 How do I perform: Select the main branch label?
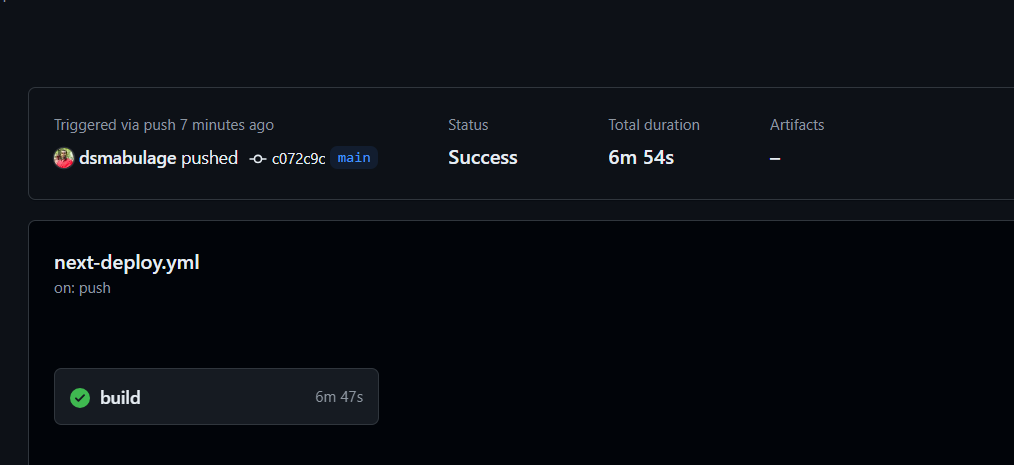click(x=354, y=158)
